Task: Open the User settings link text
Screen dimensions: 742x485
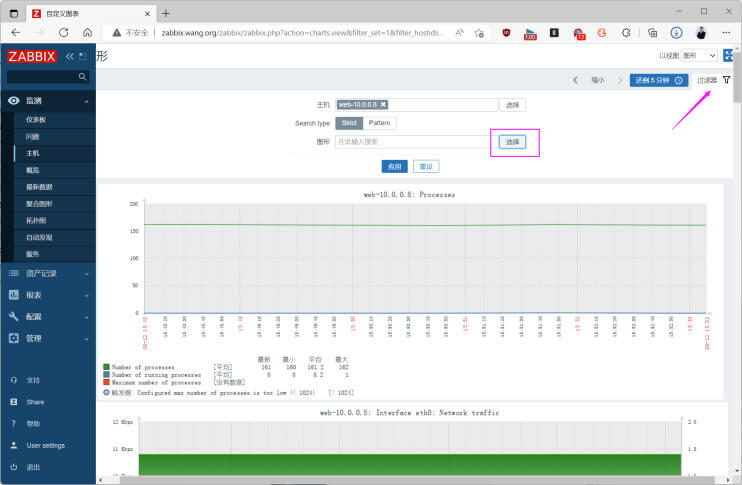Action: click(x=45, y=445)
